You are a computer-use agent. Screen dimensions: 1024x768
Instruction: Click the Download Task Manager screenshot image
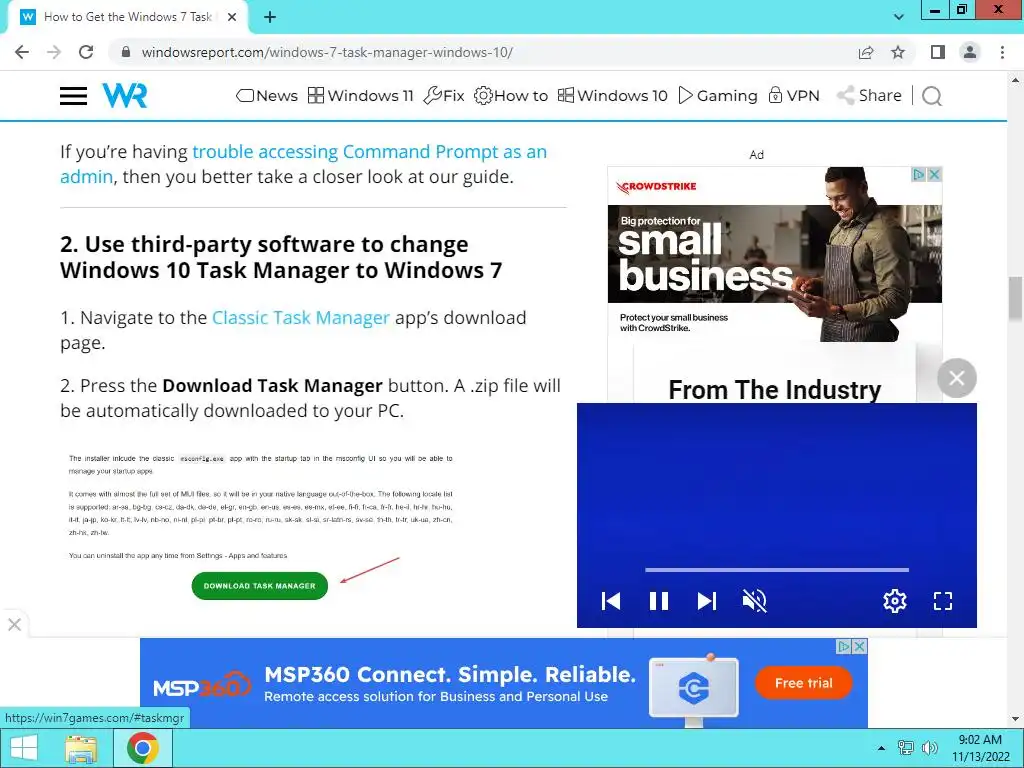(261, 526)
